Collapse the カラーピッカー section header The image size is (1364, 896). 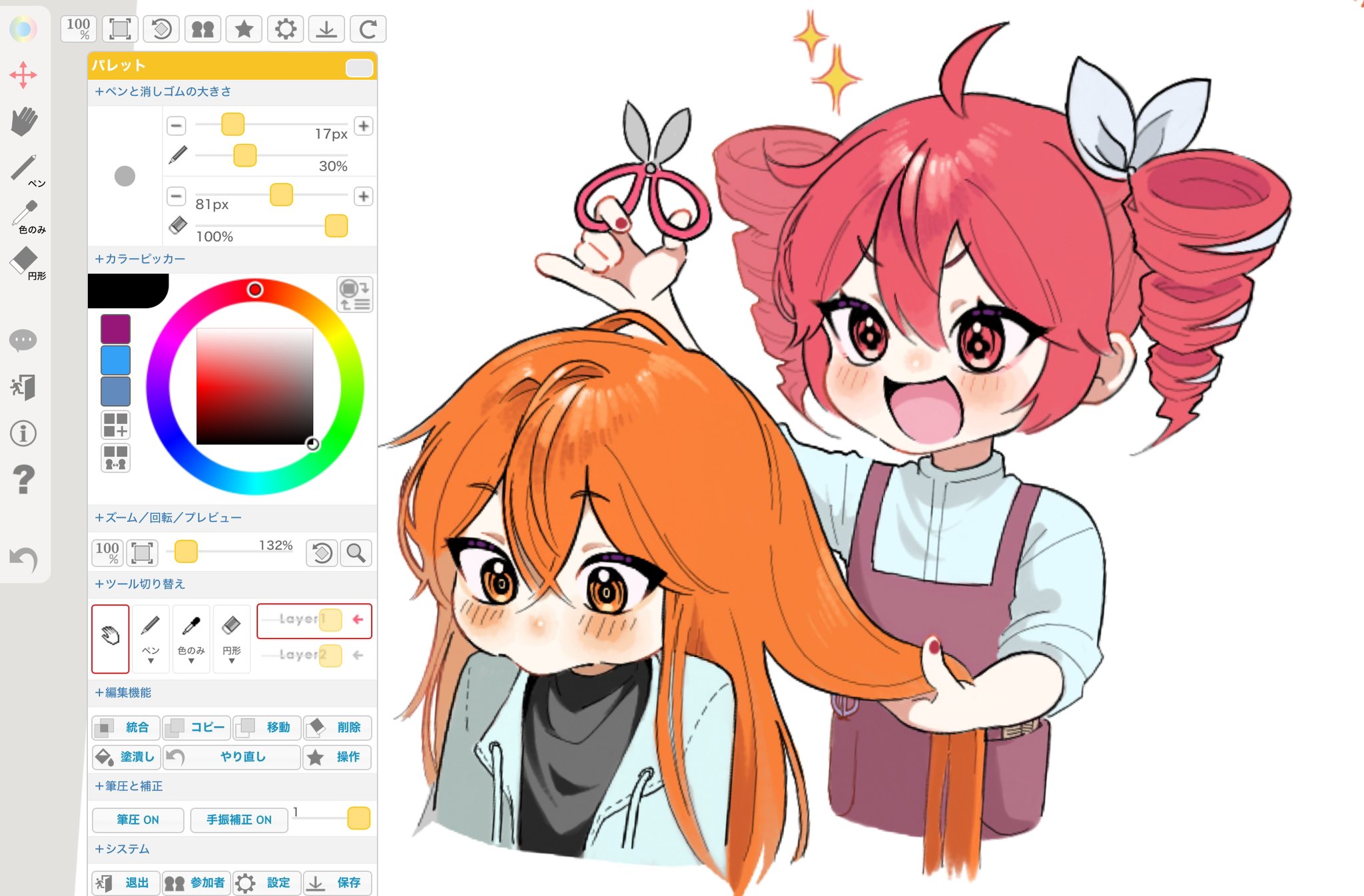(x=140, y=259)
